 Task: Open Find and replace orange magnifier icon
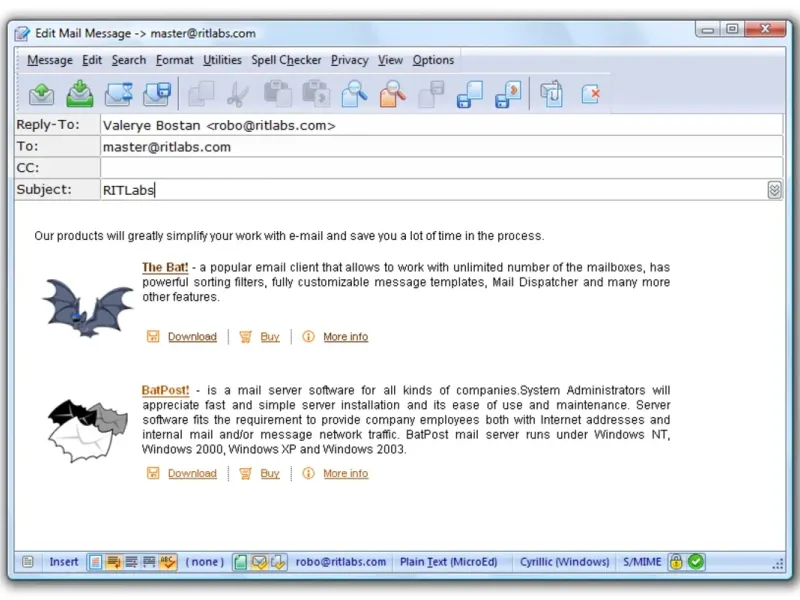coord(393,94)
